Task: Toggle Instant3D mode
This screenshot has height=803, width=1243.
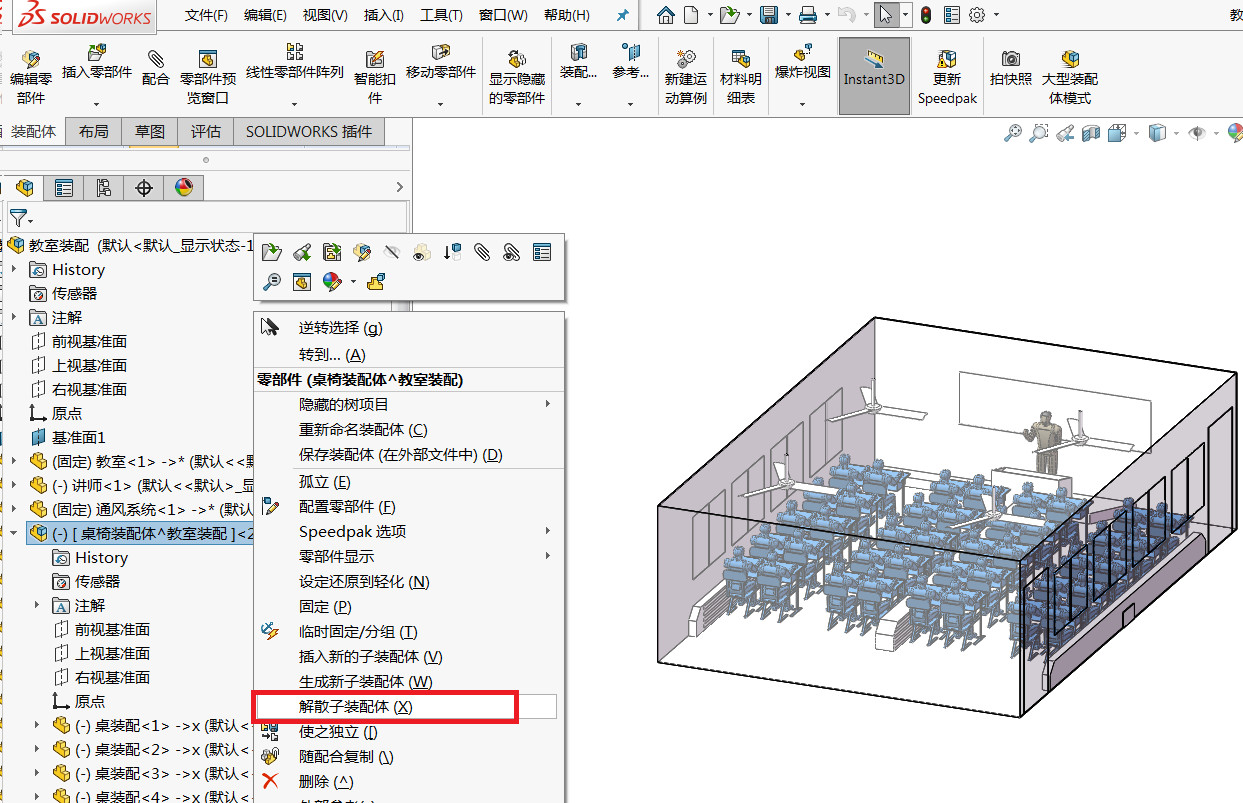Action: coord(874,76)
